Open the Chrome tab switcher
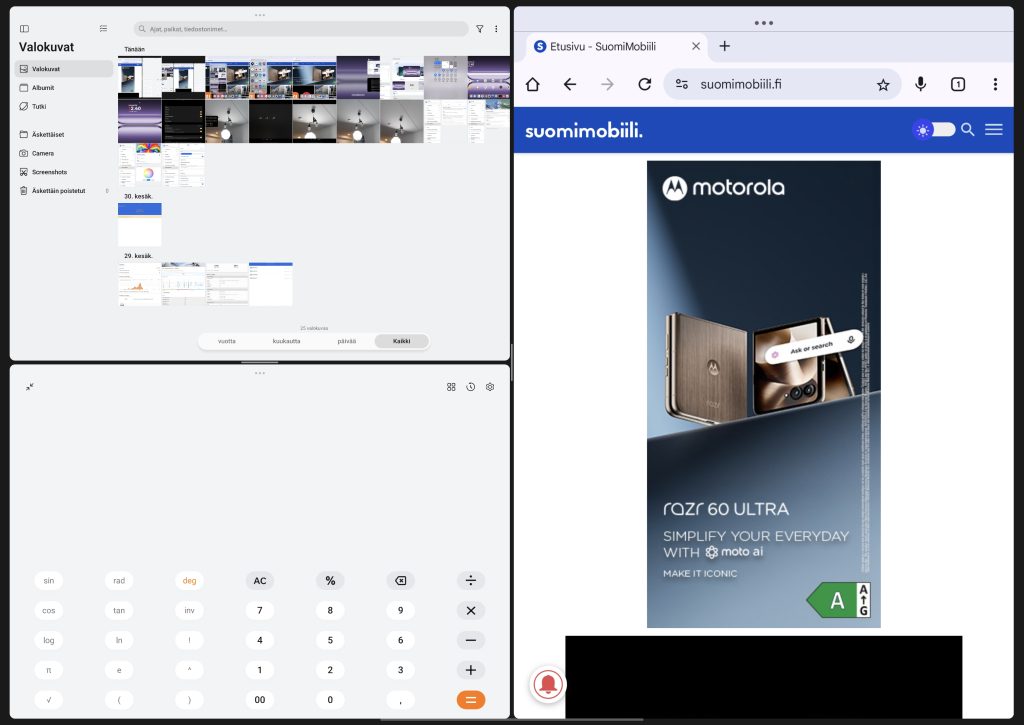 (958, 84)
